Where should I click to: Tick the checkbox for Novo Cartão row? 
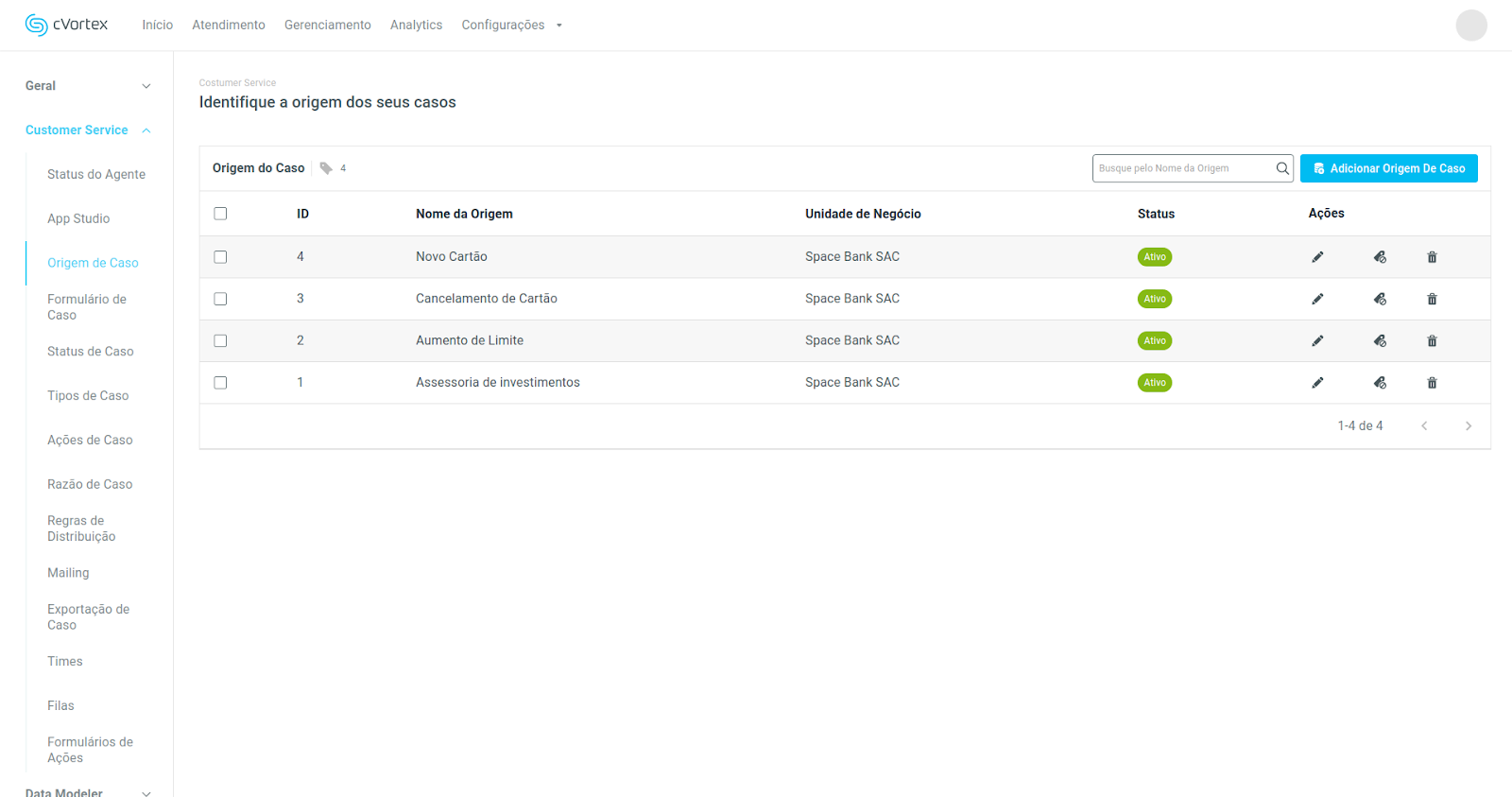(220, 257)
